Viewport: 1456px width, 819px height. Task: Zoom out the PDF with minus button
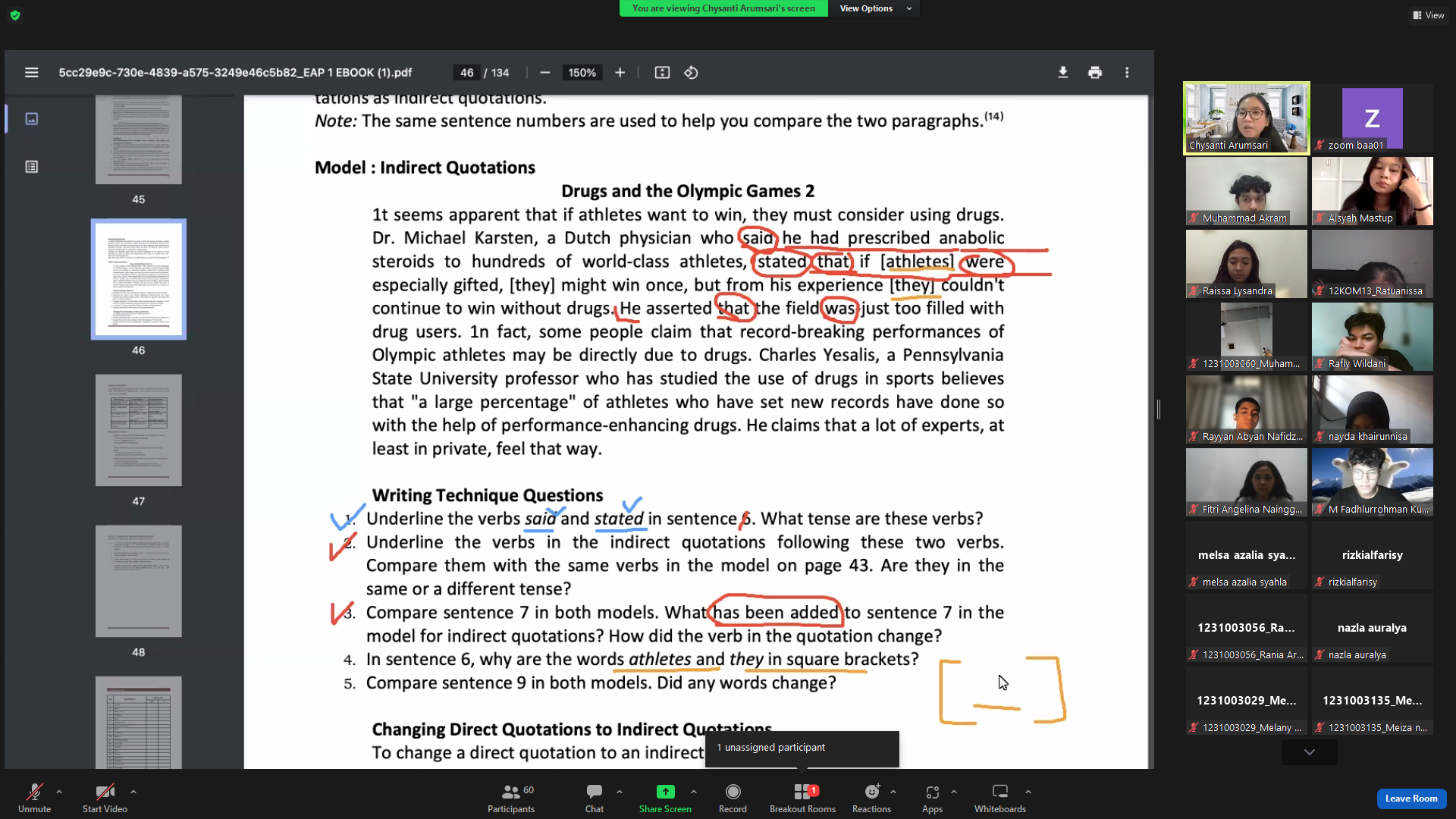pyautogui.click(x=544, y=73)
